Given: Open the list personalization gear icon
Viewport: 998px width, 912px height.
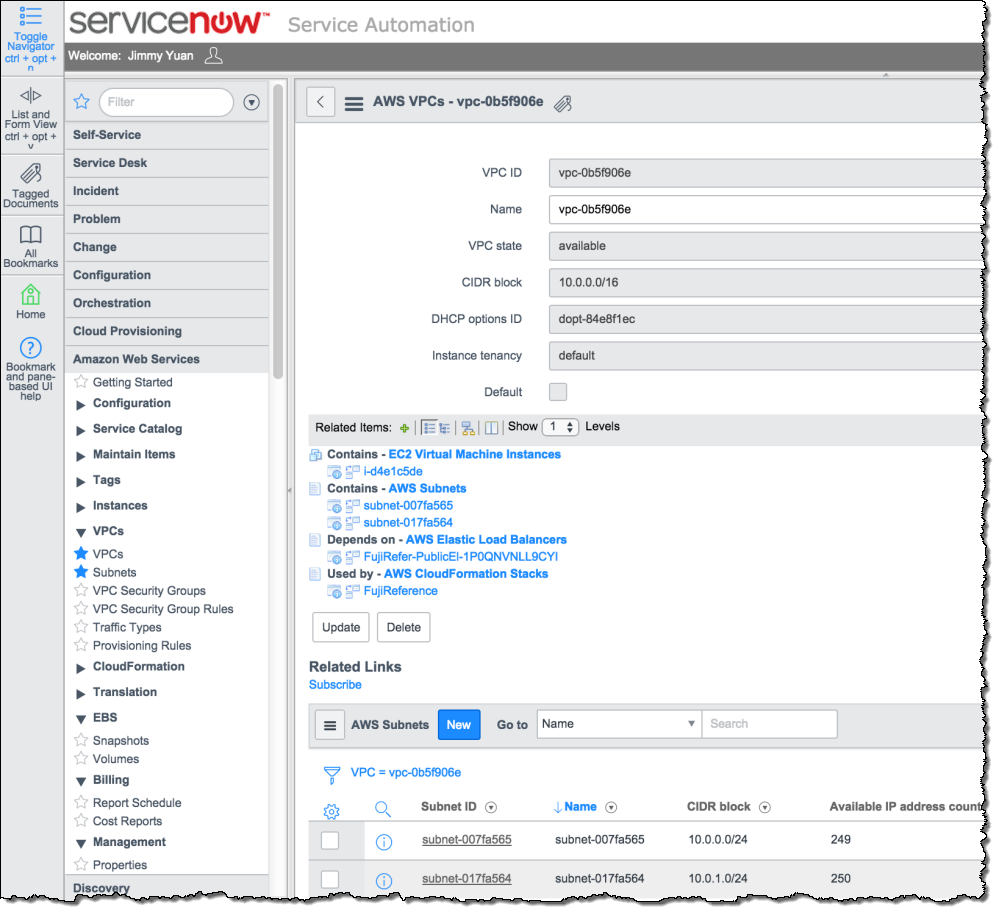Looking at the screenshot, I should click(x=331, y=810).
